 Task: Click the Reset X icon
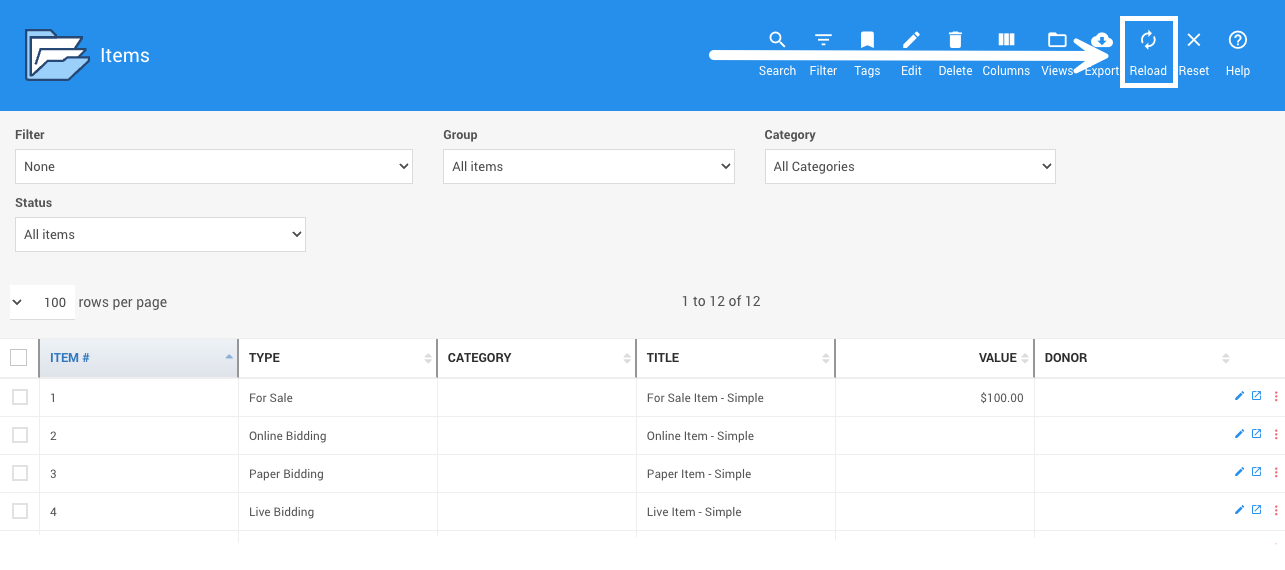click(x=1193, y=40)
